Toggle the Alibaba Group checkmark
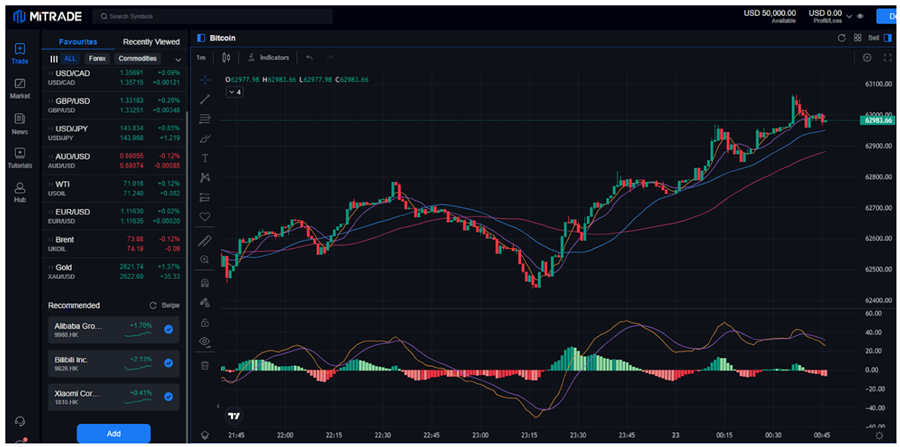This screenshot has width=900, height=447. pos(168,329)
